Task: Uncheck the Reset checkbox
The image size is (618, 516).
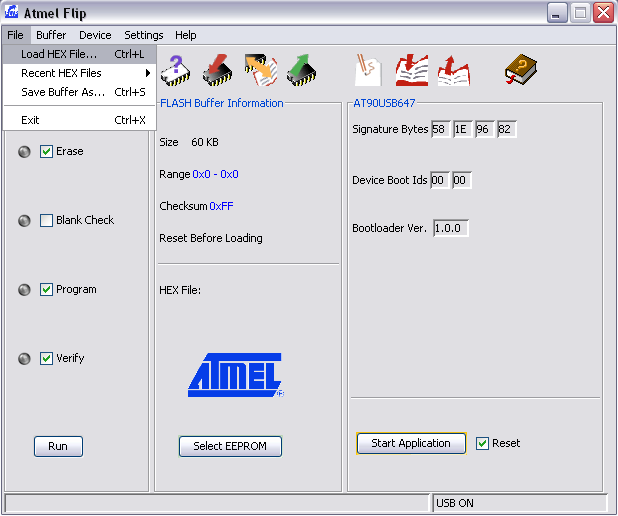Action: (482, 443)
